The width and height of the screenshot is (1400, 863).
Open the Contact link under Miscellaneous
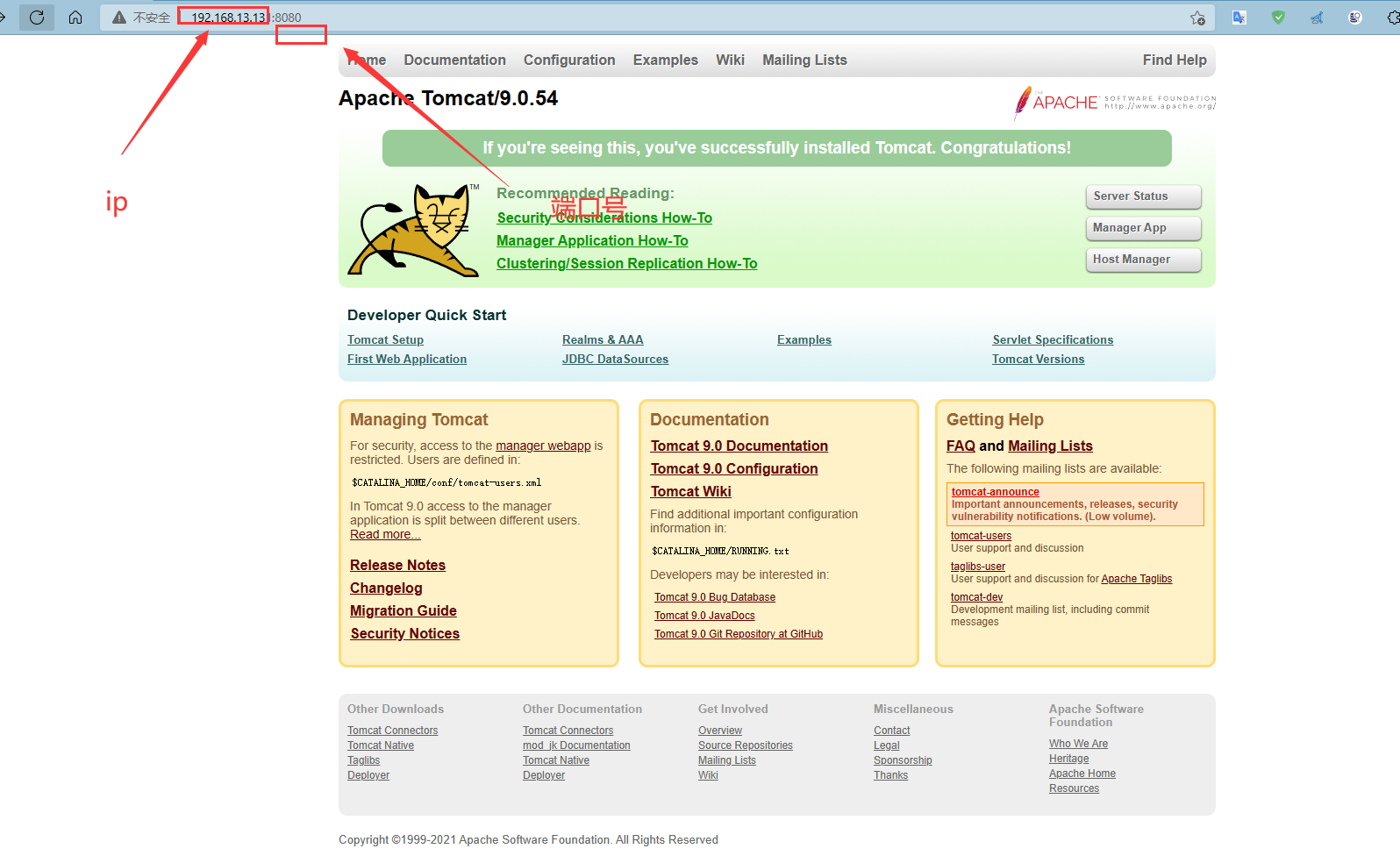pyautogui.click(x=891, y=731)
